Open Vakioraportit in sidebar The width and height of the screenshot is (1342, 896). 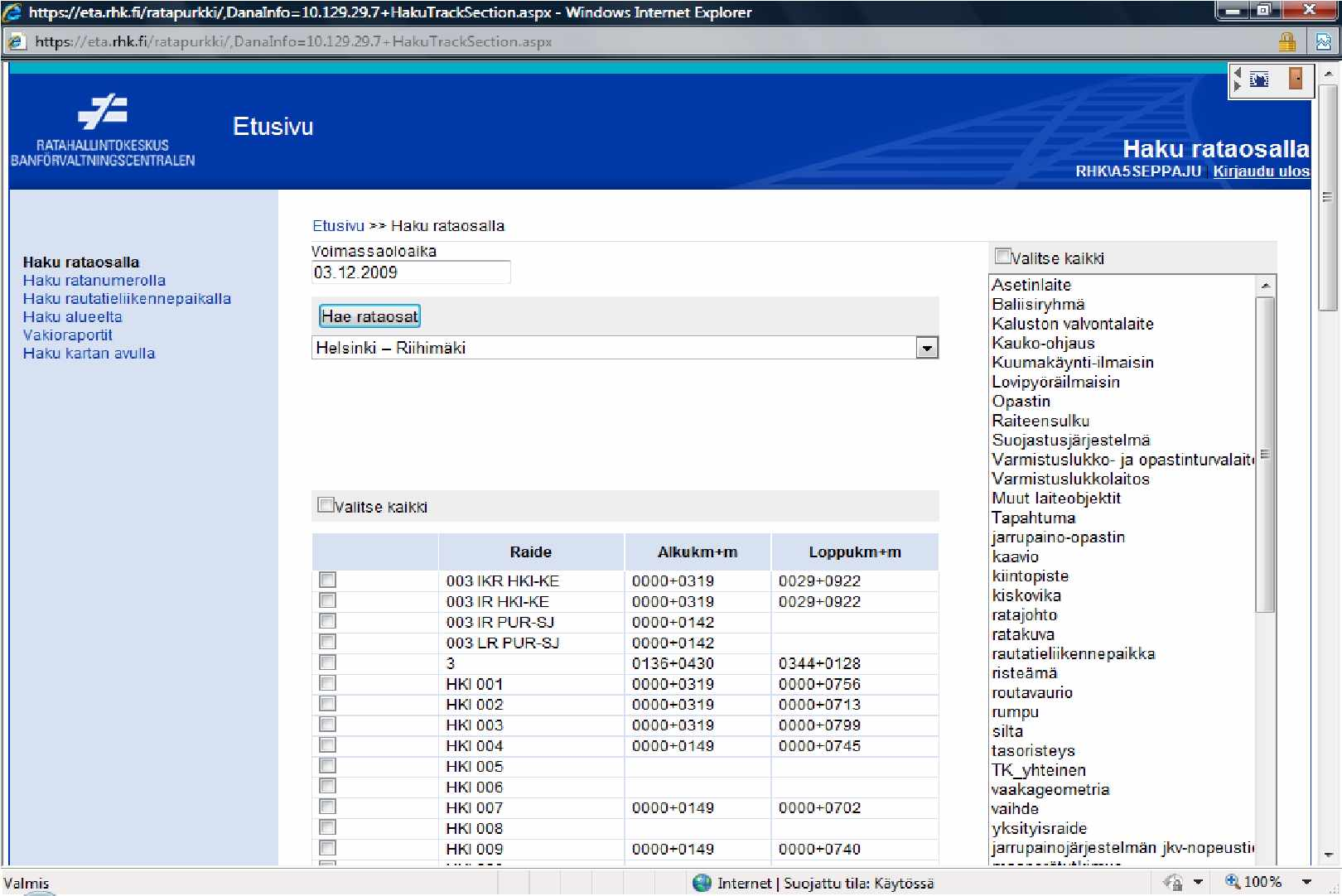tap(68, 335)
